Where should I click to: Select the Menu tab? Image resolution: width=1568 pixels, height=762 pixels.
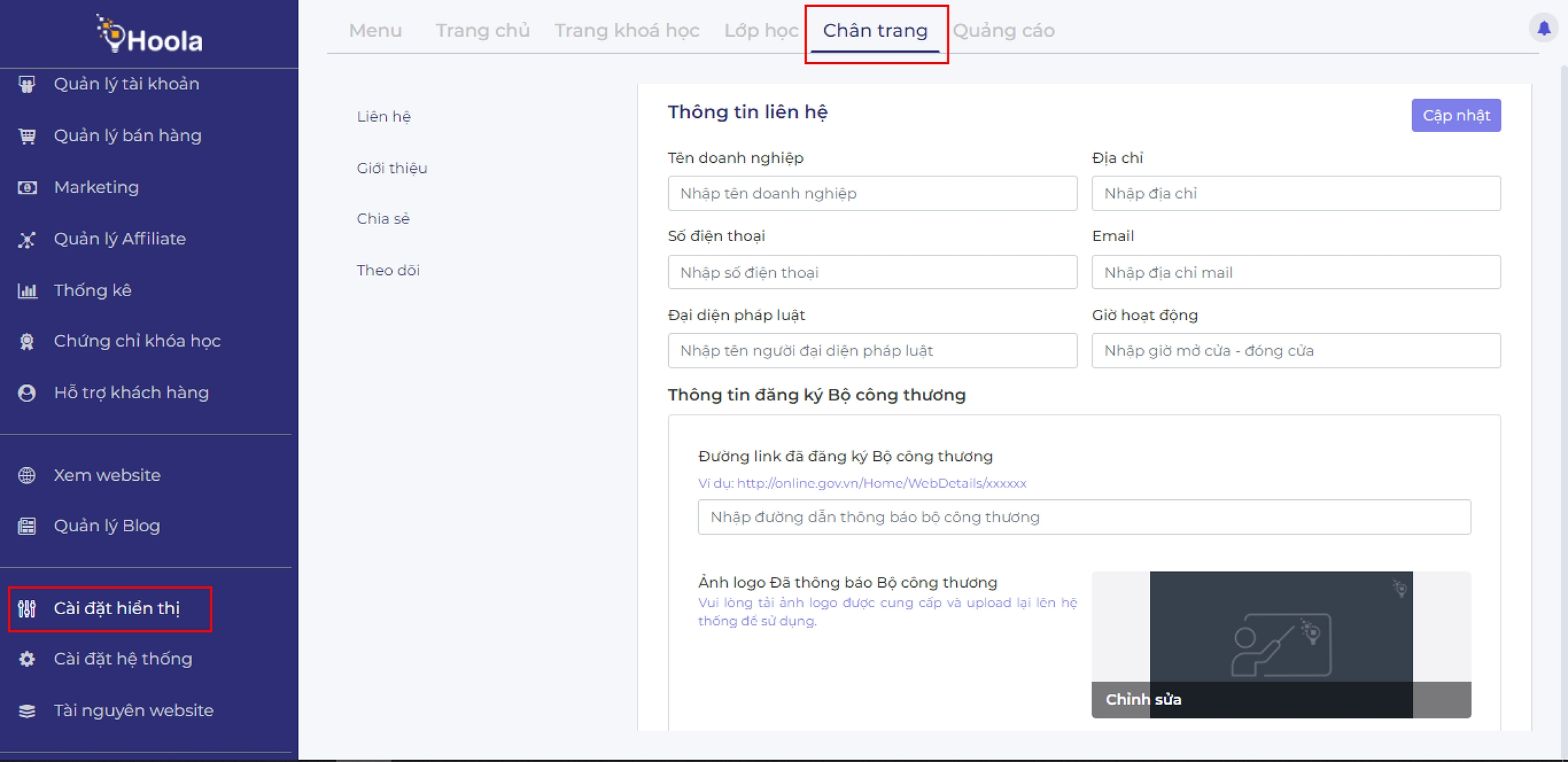[375, 31]
